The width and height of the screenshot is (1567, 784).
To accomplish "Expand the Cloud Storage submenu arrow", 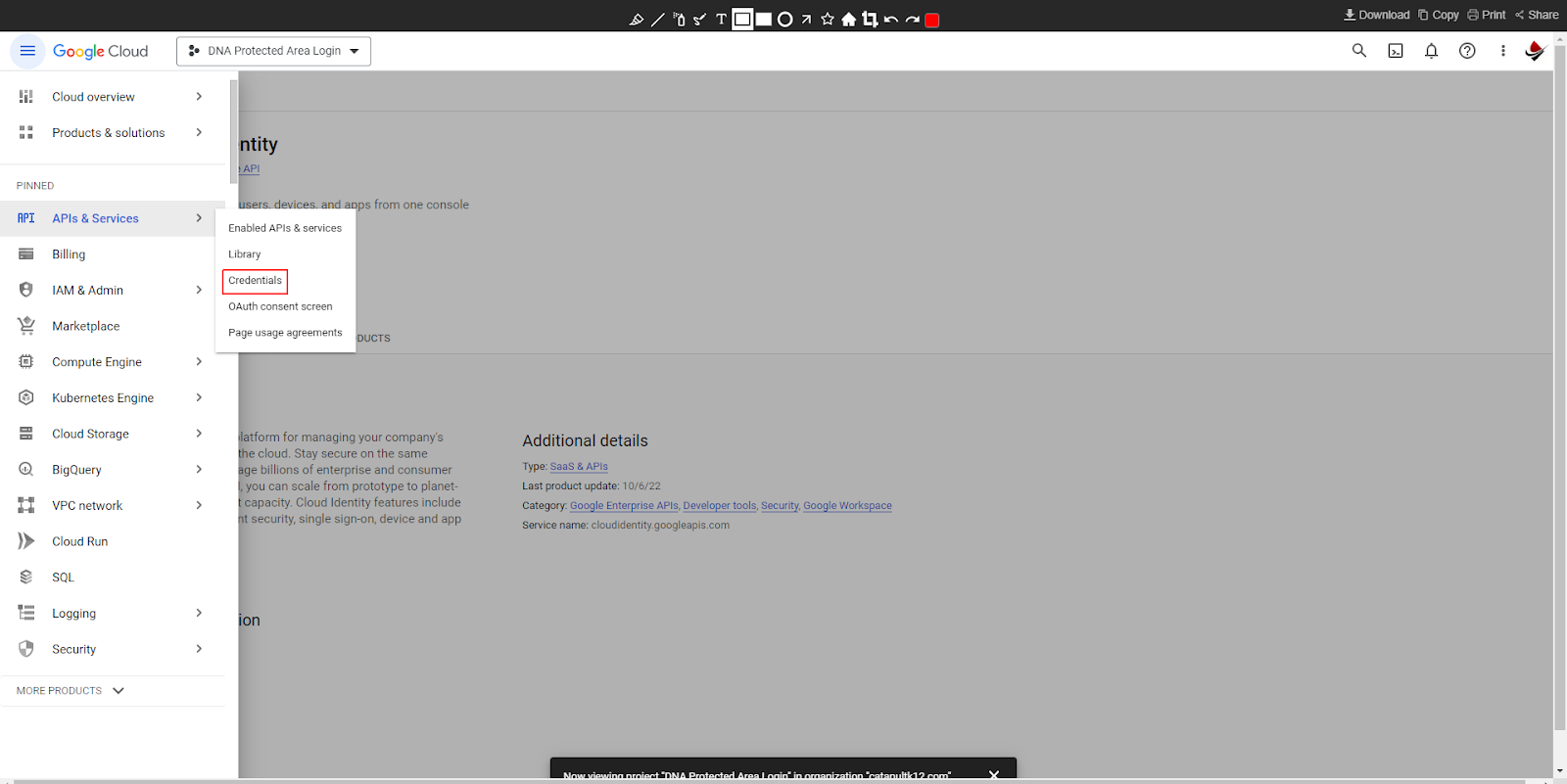I will tap(199, 434).
